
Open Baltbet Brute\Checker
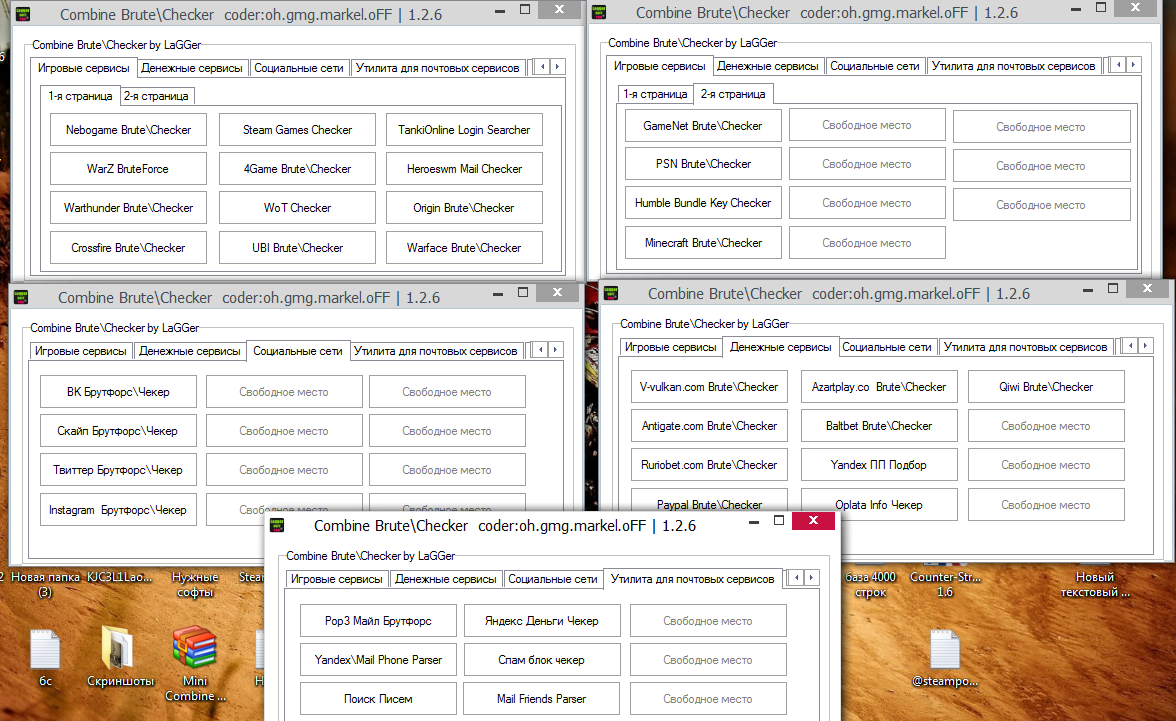point(879,426)
